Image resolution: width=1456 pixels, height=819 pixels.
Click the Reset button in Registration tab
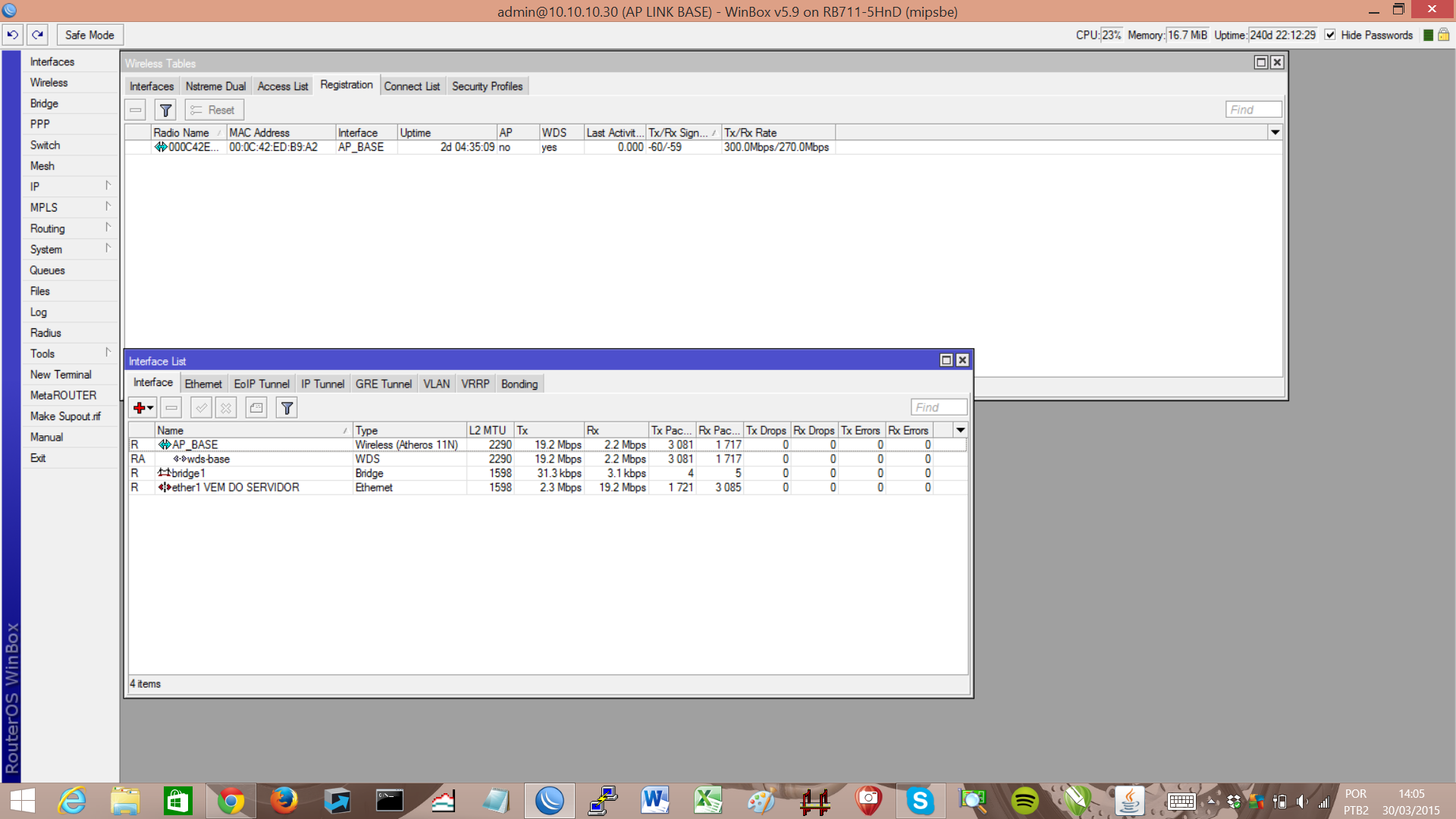(214, 110)
